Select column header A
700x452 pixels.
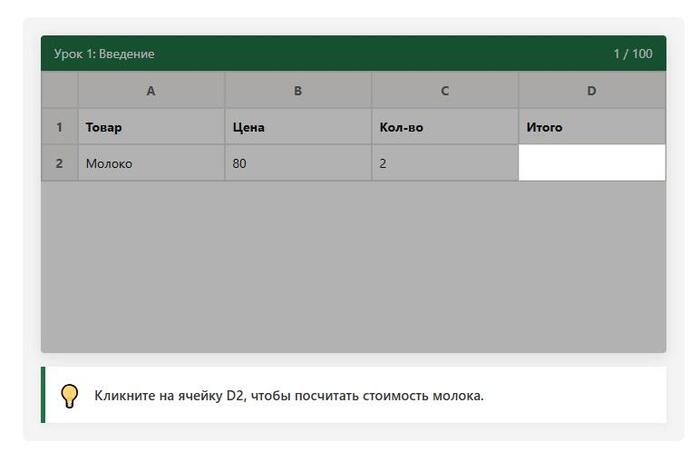click(151, 91)
